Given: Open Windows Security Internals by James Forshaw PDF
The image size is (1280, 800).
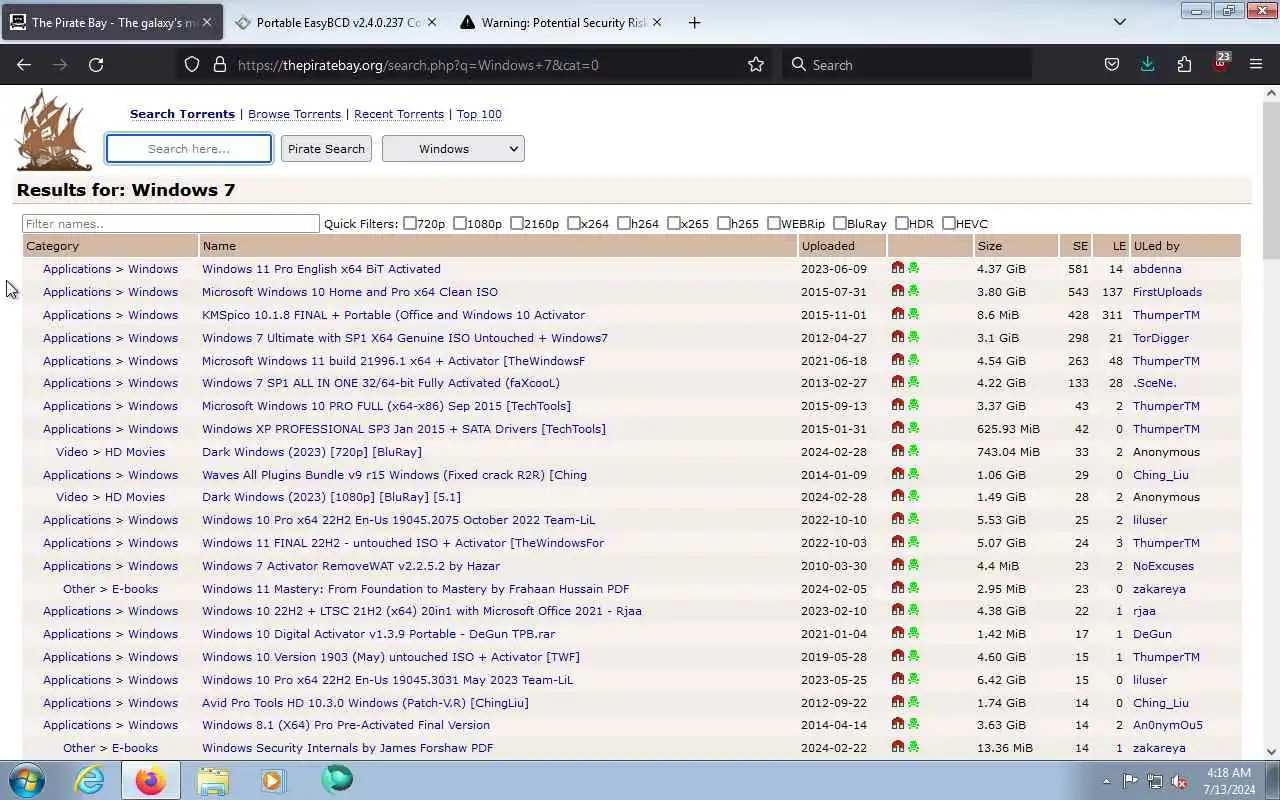Looking at the screenshot, I should tap(347, 747).
